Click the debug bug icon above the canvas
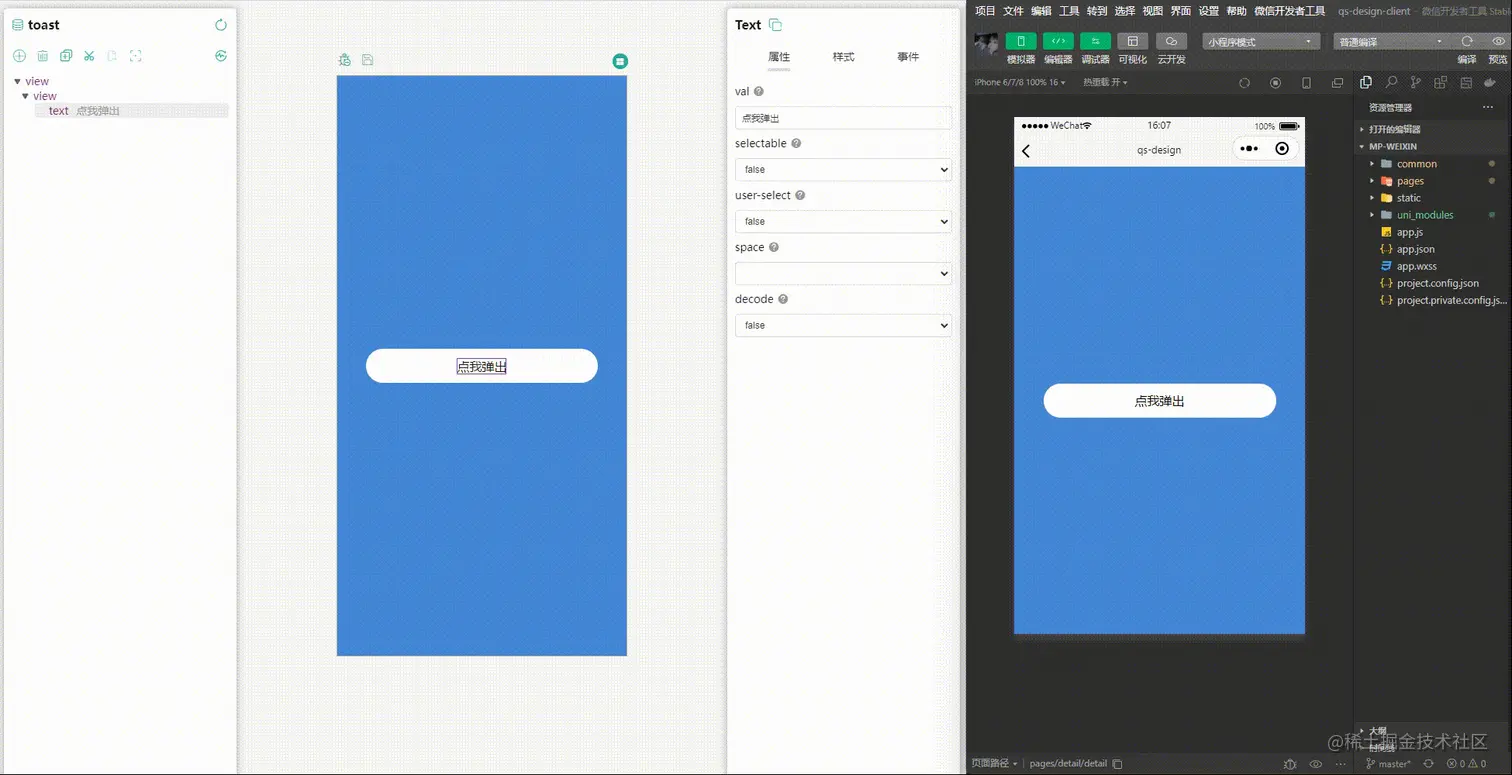This screenshot has width=1512, height=775. click(x=345, y=60)
